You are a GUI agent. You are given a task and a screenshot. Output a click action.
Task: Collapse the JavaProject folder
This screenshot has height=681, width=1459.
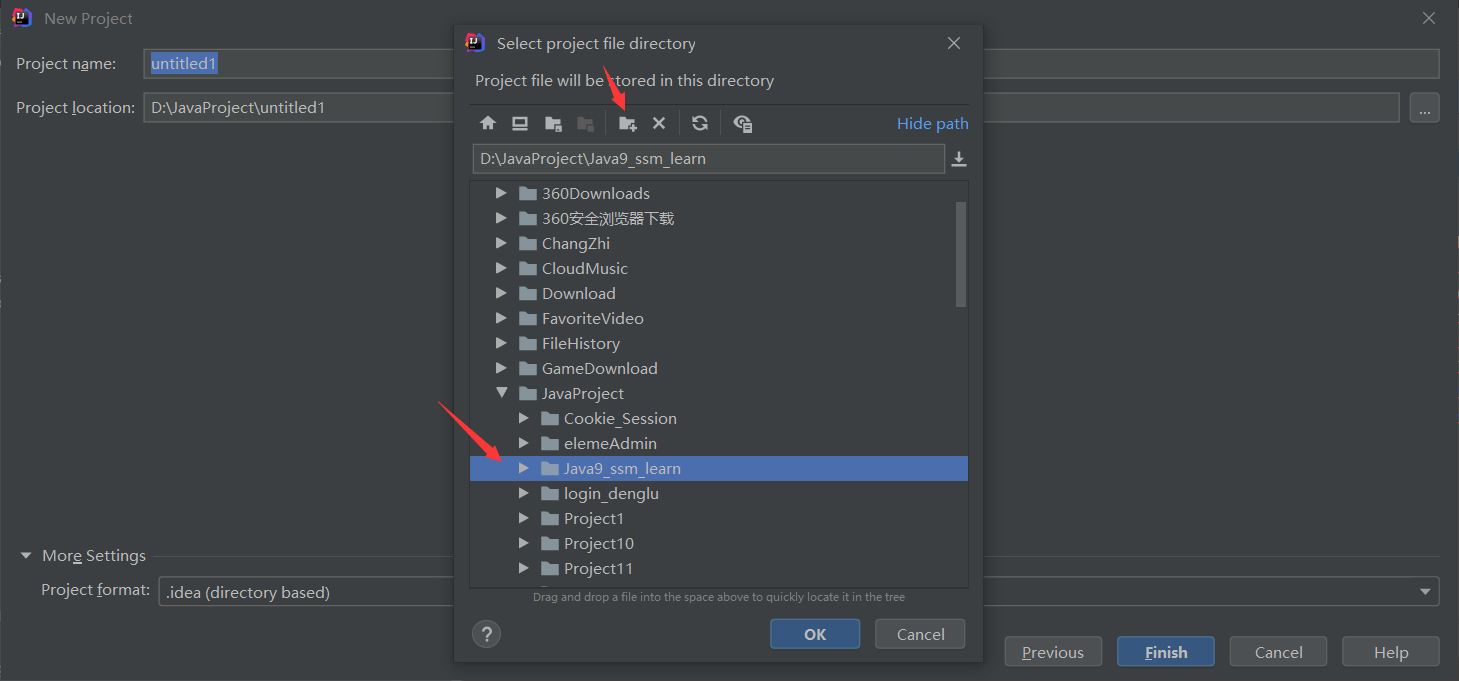pyautogui.click(x=501, y=393)
